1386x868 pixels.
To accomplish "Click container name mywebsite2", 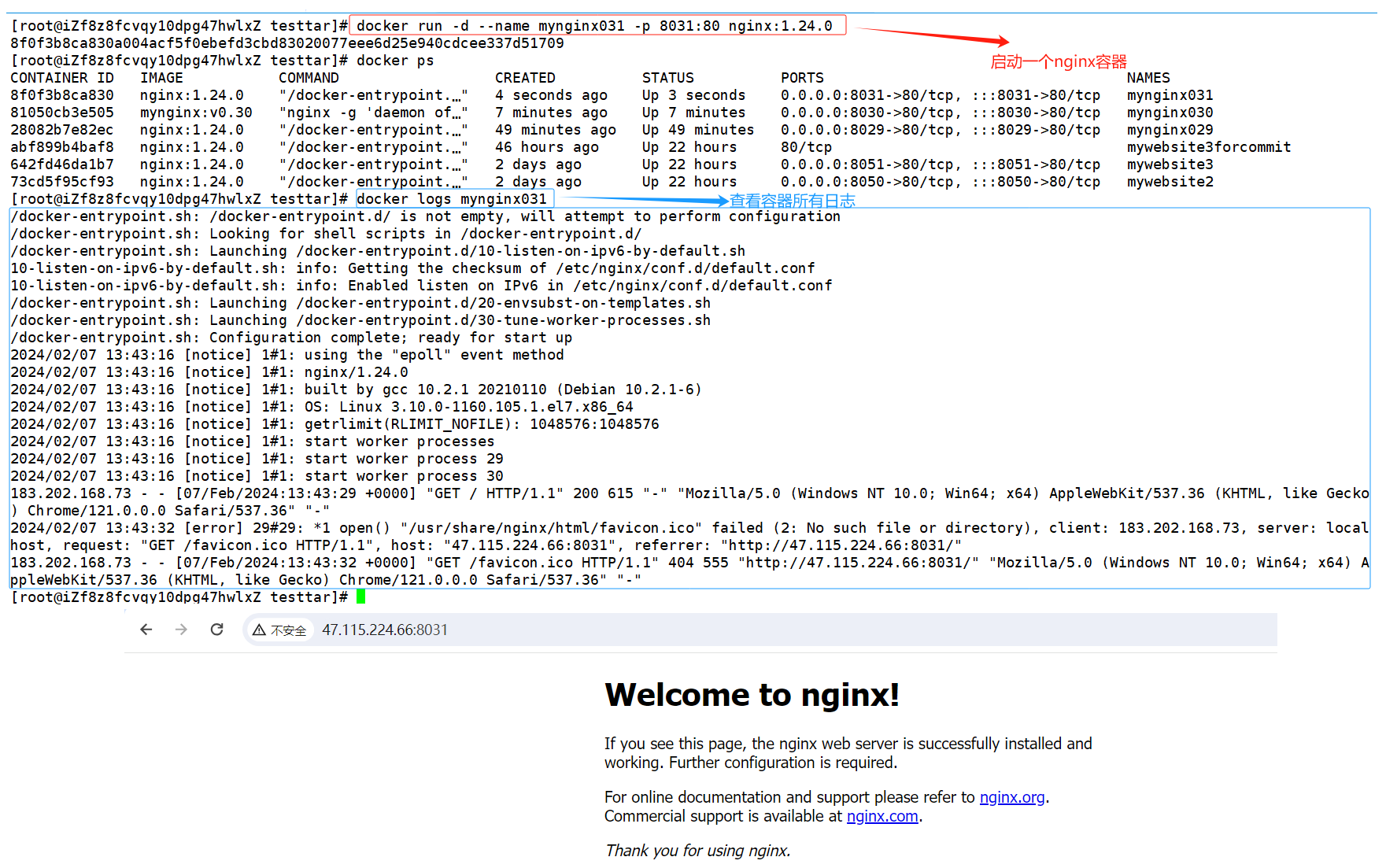I will tap(1170, 182).
